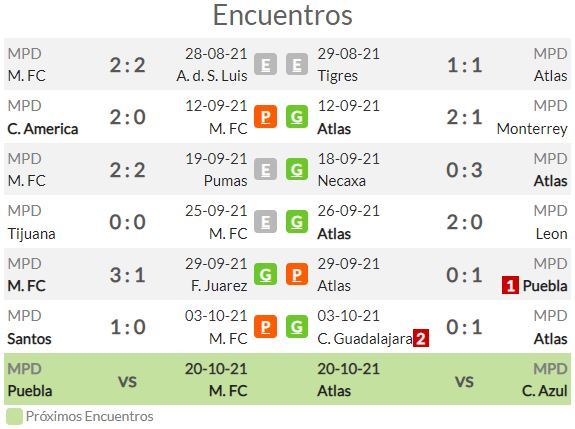Open the 2:0 score of C. America vs M. FC
Screen dimensions: 575x429
128,117
